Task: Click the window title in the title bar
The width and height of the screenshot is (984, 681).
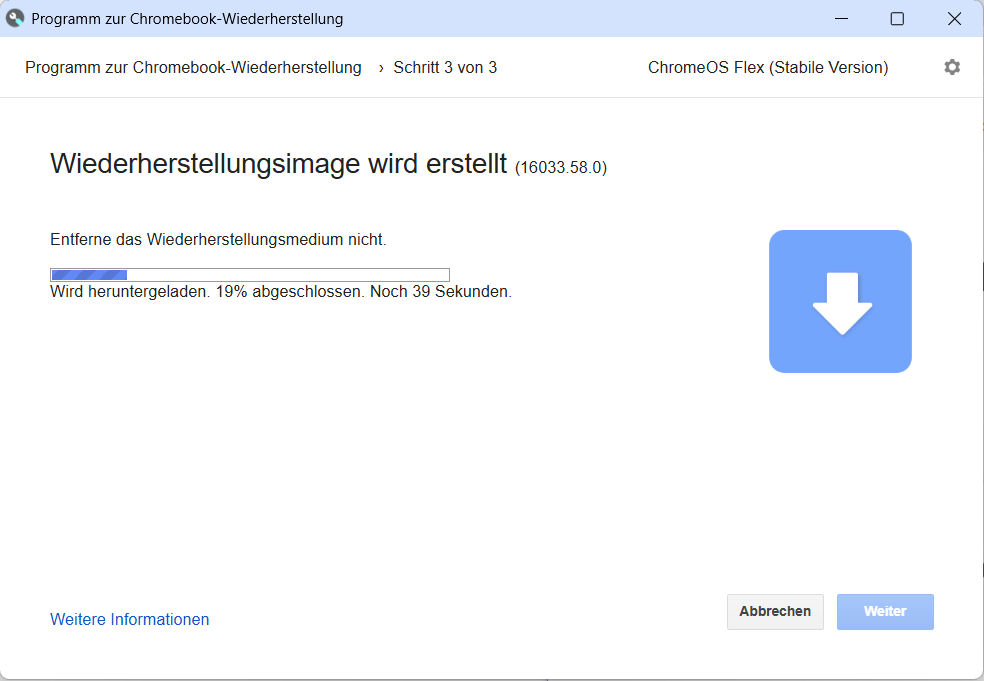Action: 187,19
